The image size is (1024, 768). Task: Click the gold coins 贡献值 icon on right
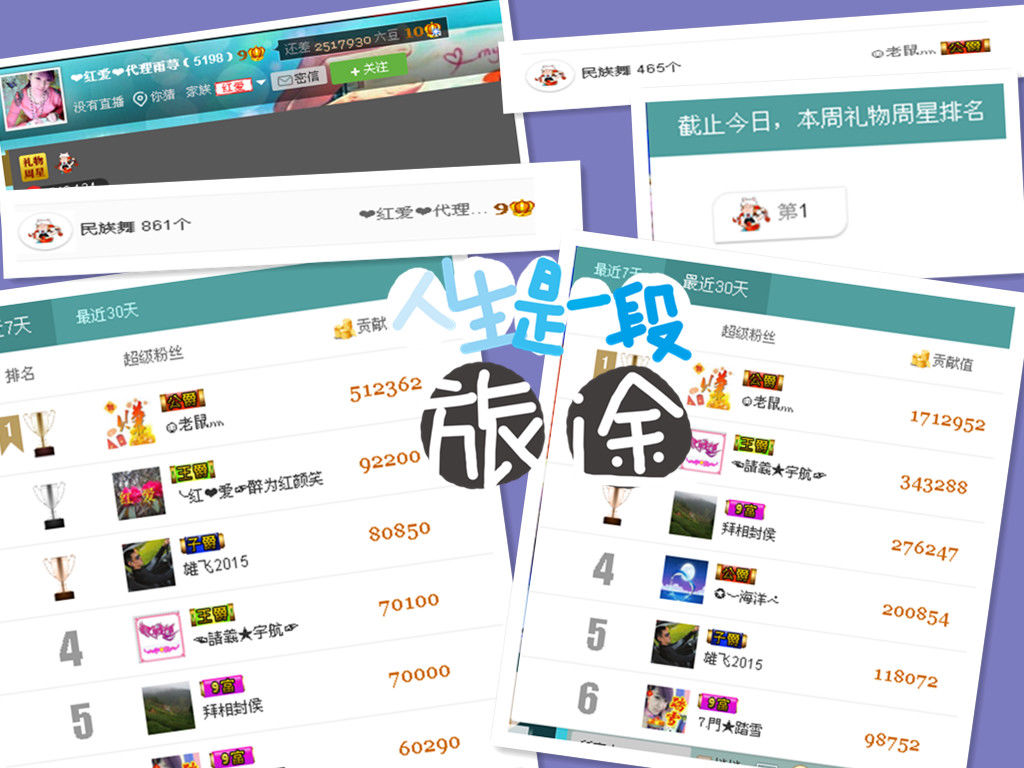(x=920, y=358)
